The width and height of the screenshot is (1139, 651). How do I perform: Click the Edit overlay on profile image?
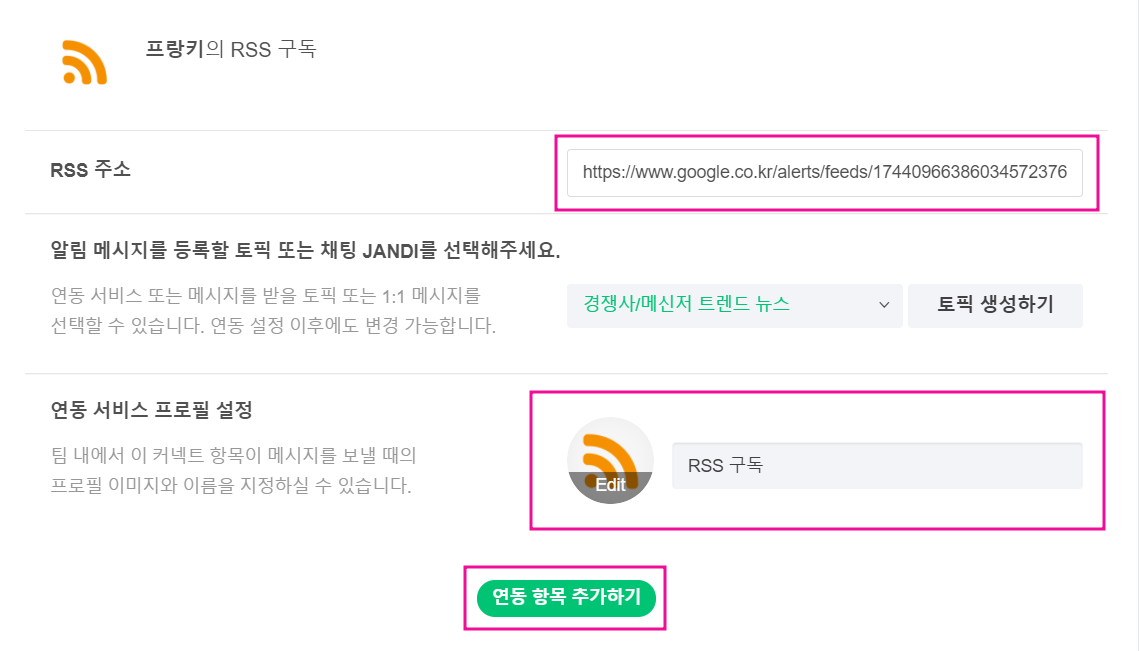(610, 485)
